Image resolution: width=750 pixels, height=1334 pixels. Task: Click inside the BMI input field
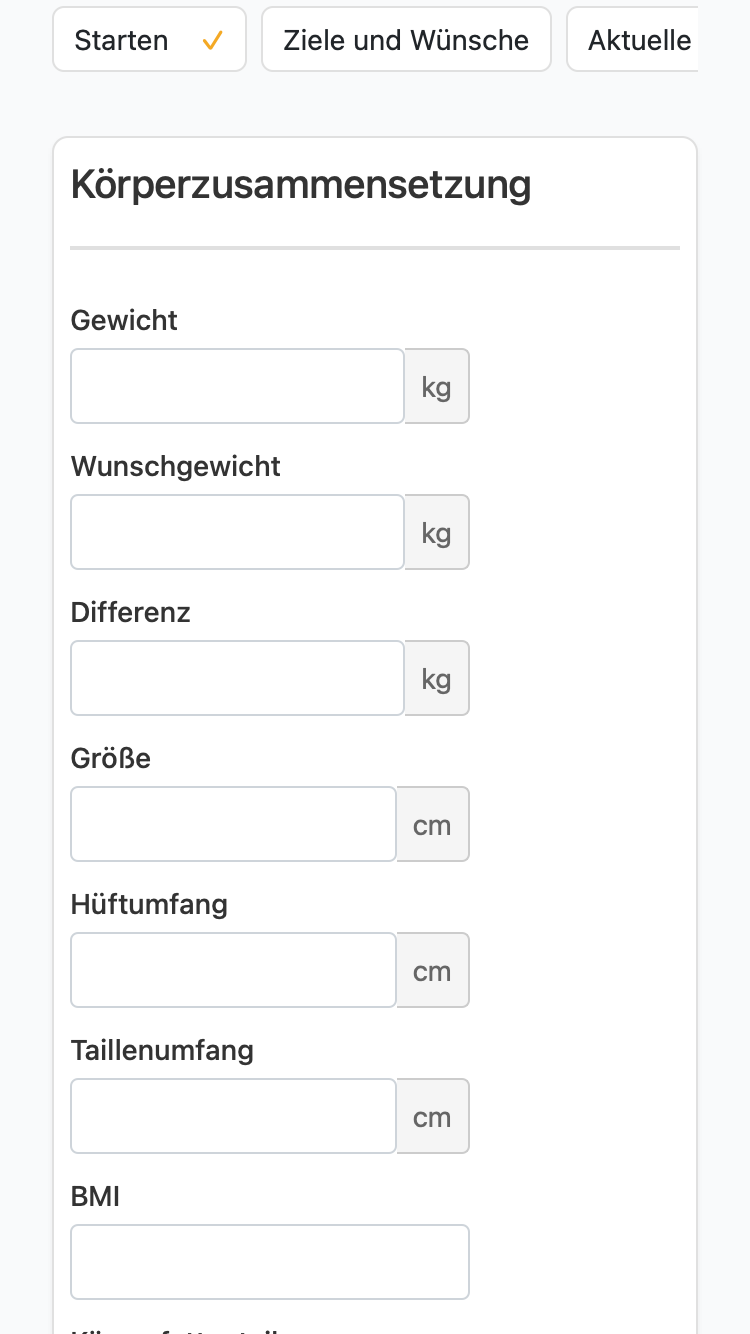pyautogui.click(x=270, y=1262)
